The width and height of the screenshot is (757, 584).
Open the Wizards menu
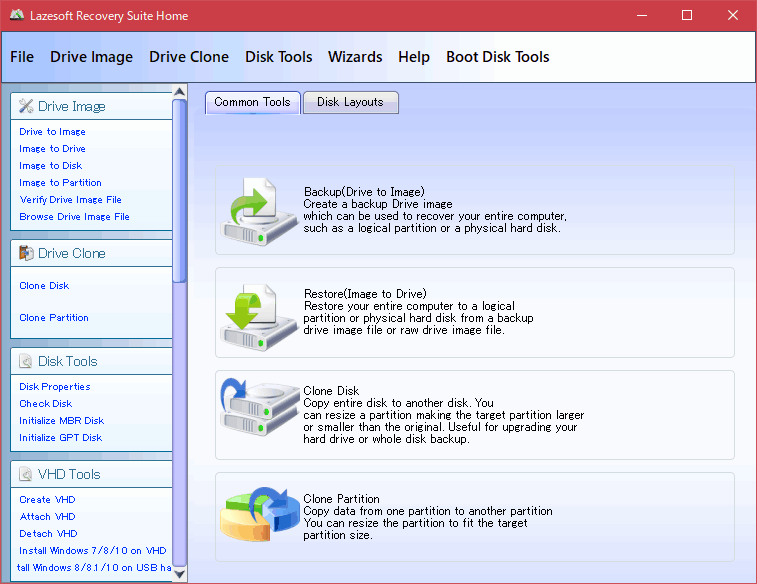[x=355, y=57]
